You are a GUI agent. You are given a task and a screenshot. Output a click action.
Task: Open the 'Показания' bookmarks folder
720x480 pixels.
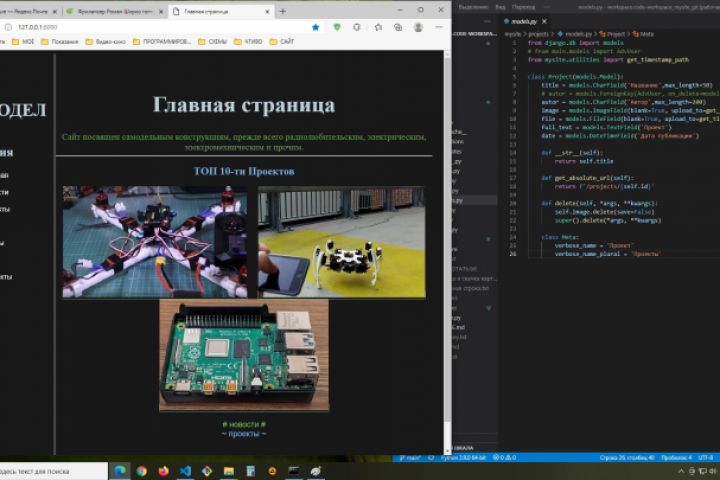point(60,41)
